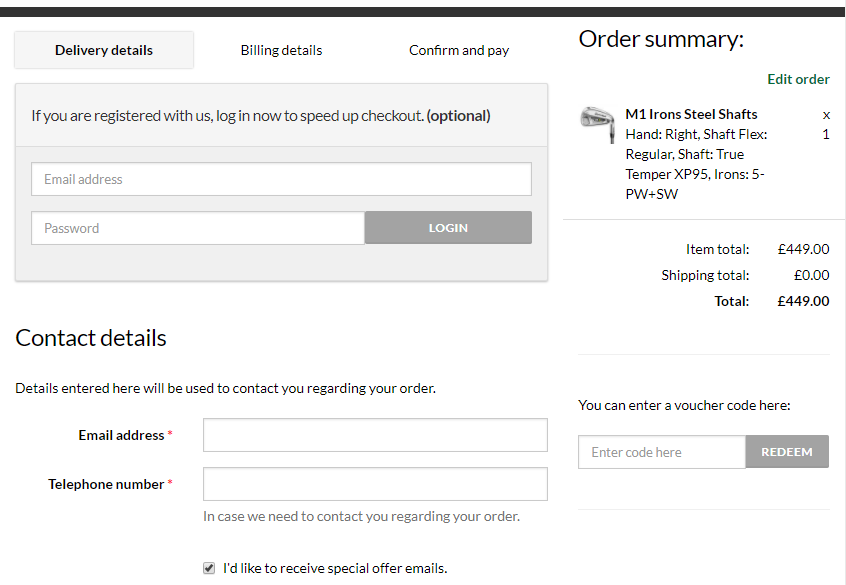Open the Edit order link
Screen dimensions: 846x585
798,79
